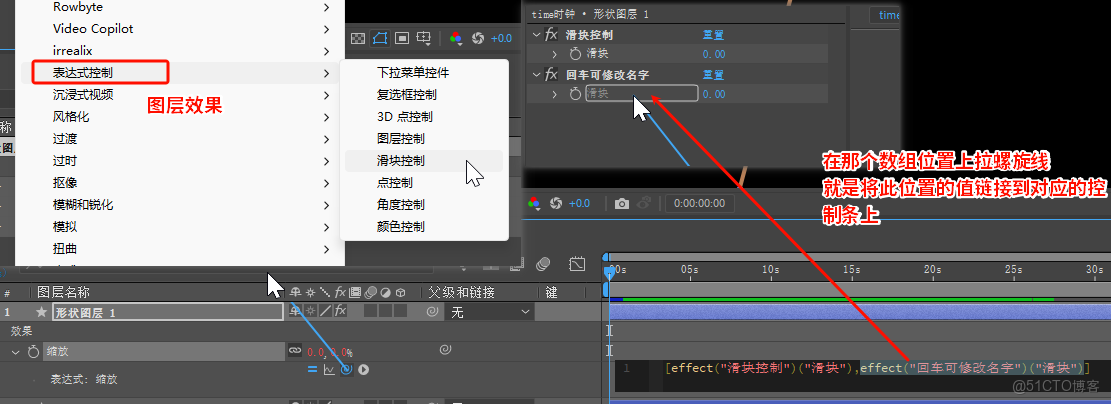Toggle fx switch on 形状图层 1
This screenshot has height=404, width=1111.
point(340,311)
